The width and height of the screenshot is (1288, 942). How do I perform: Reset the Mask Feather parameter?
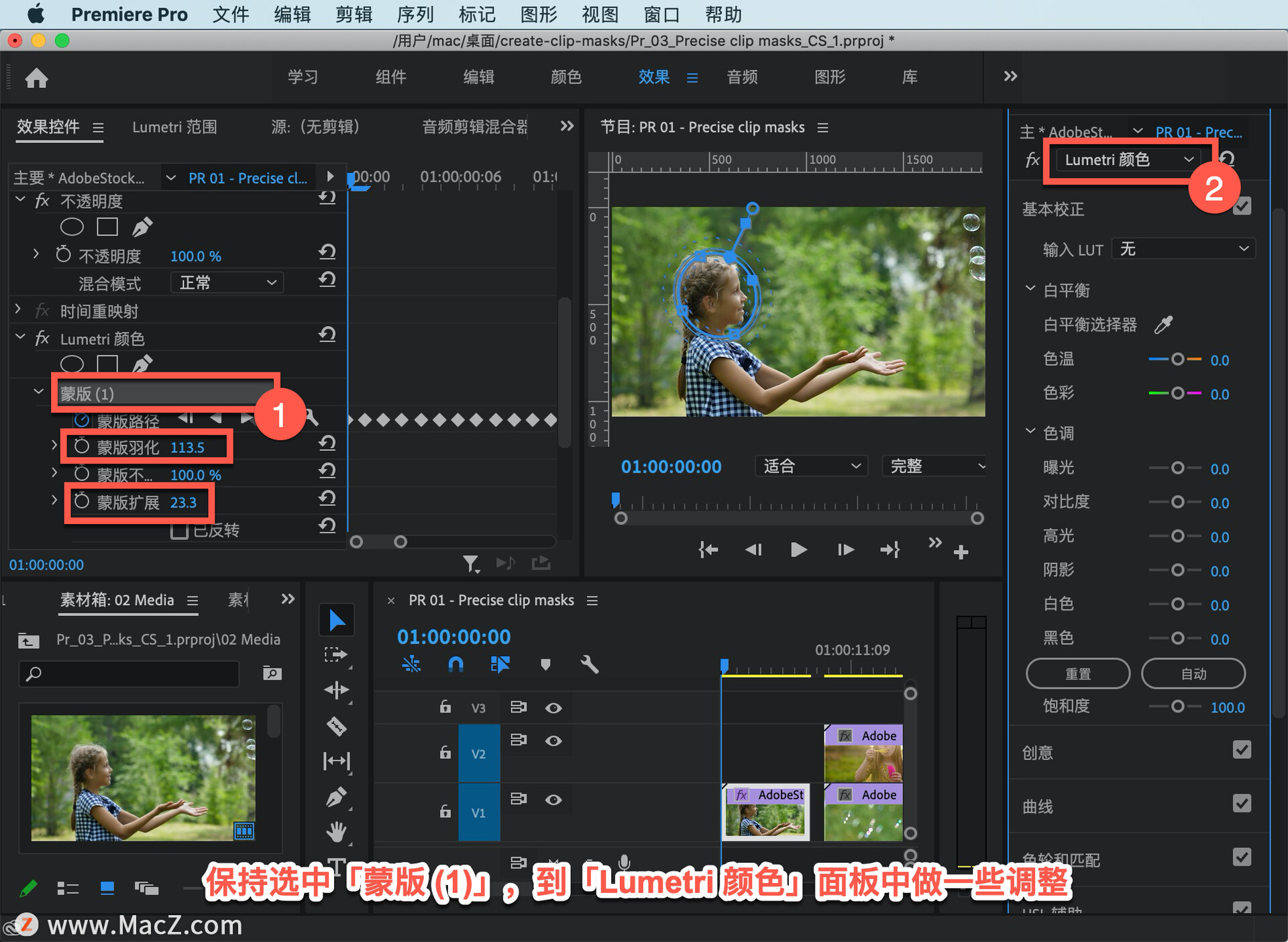click(x=327, y=443)
